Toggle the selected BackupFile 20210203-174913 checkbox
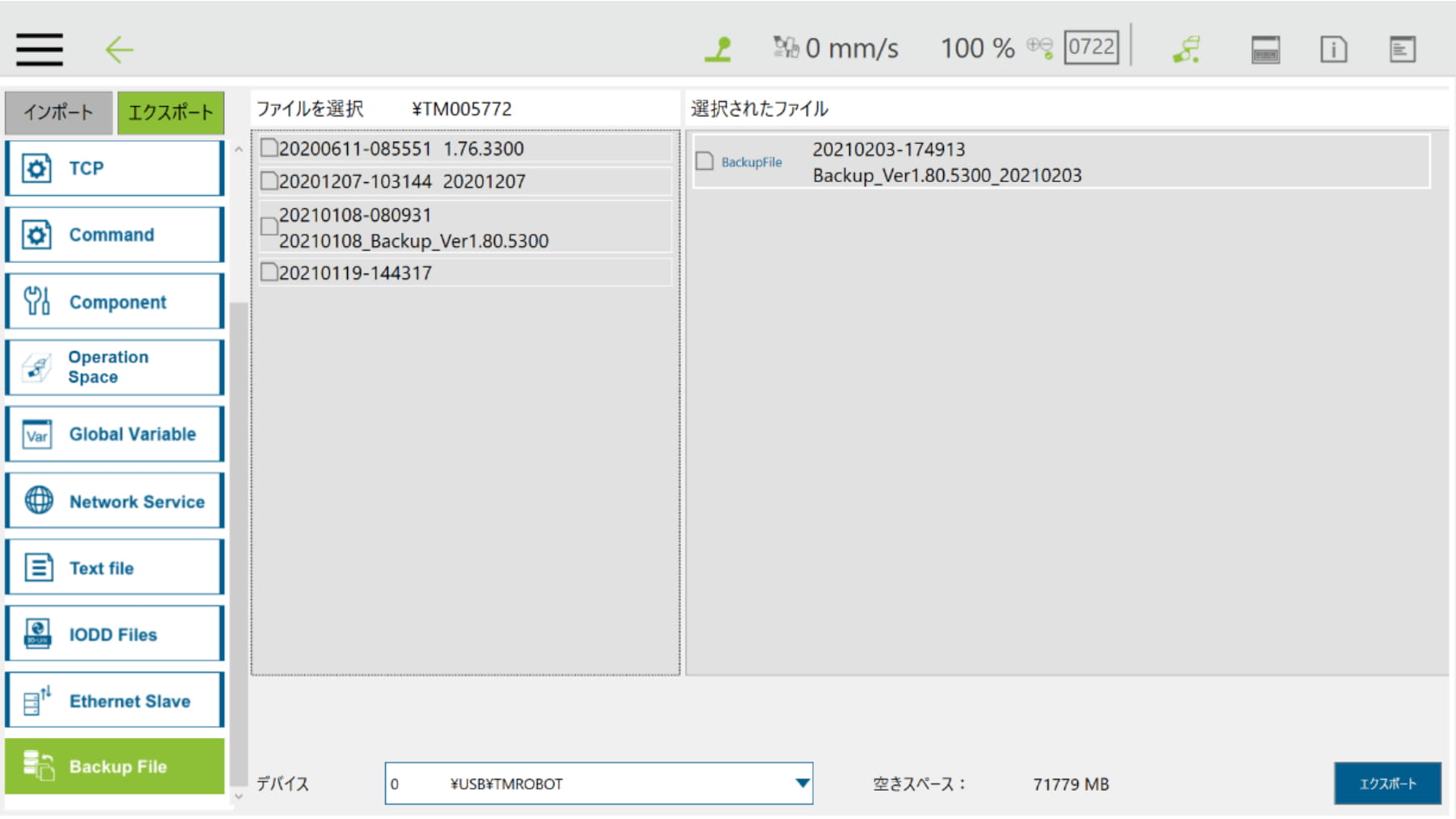This screenshot has height=819, width=1456. tap(705, 161)
